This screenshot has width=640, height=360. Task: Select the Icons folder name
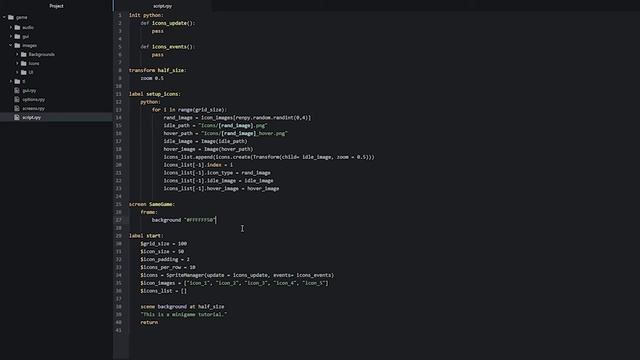click(x=34, y=63)
